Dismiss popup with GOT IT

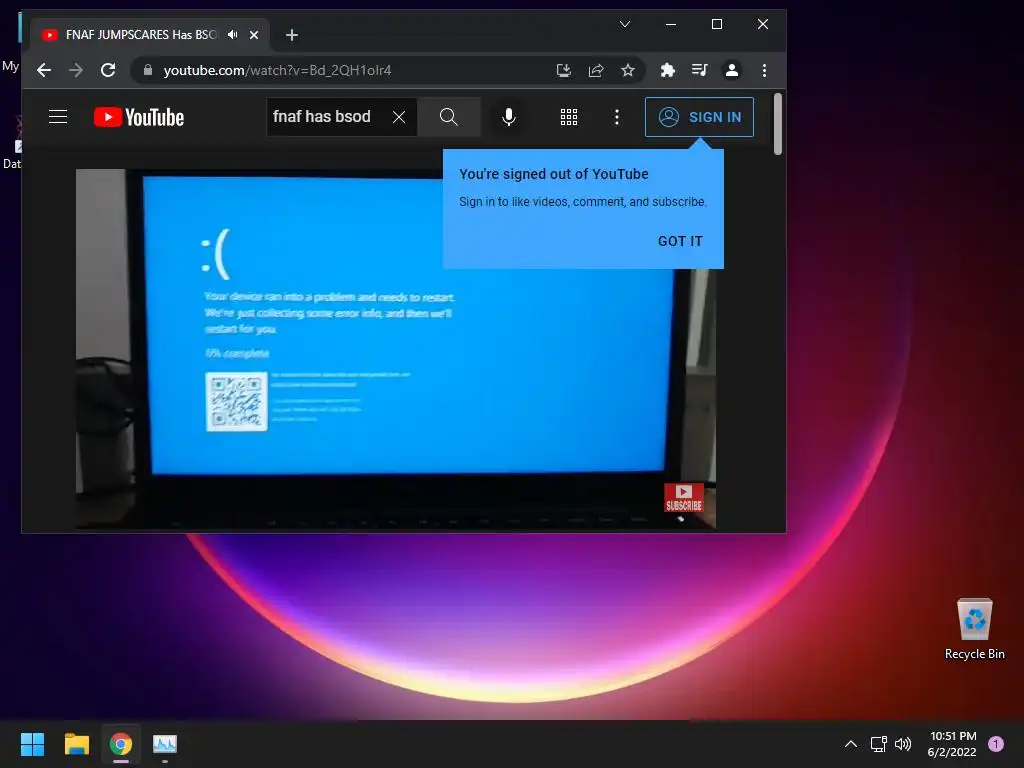680,242
